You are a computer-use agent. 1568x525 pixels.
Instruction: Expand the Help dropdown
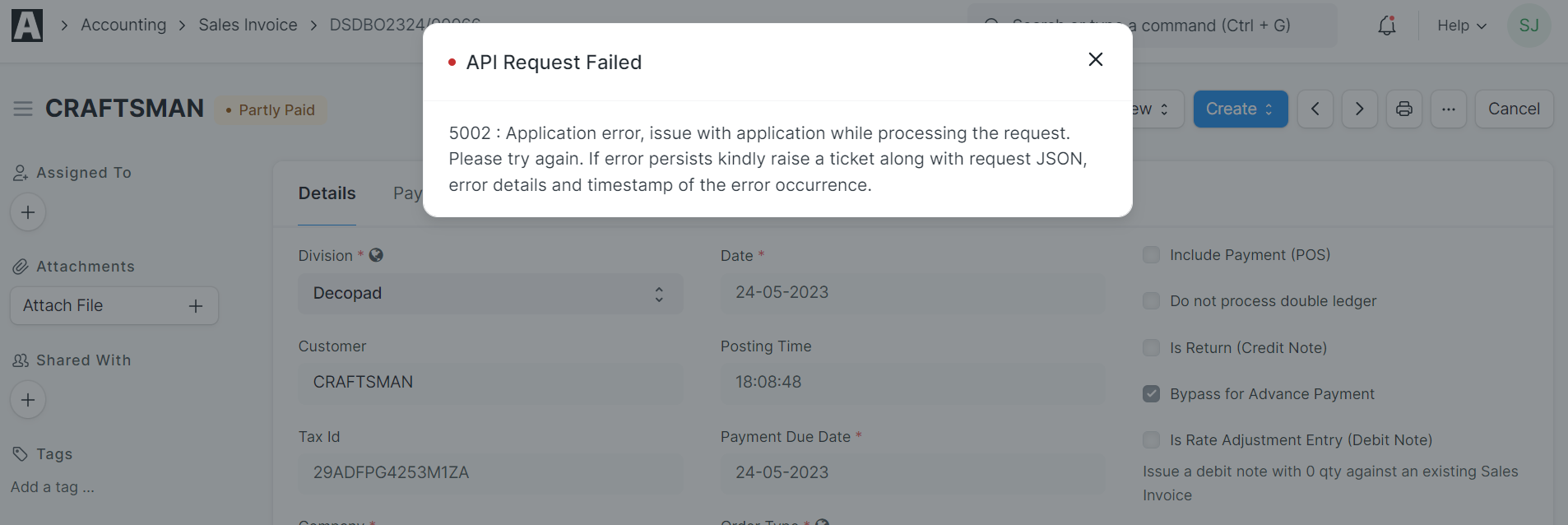pyautogui.click(x=1461, y=26)
